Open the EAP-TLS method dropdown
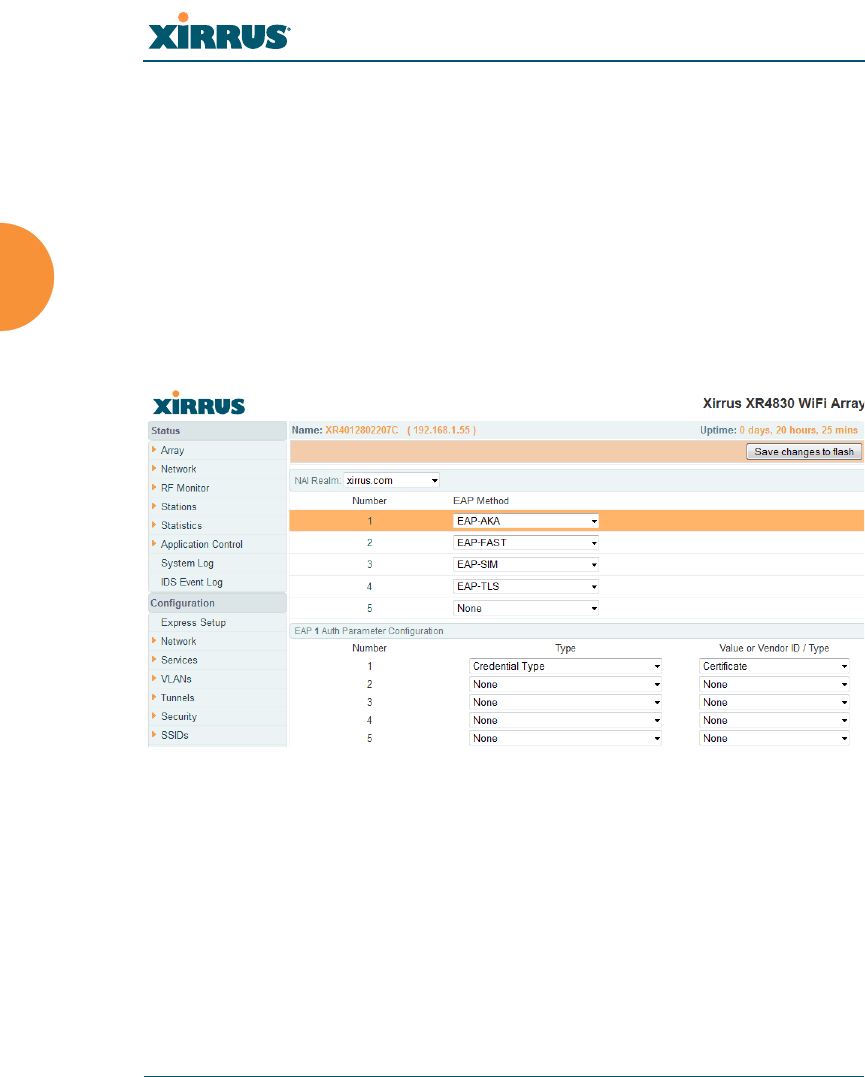 pos(526,587)
